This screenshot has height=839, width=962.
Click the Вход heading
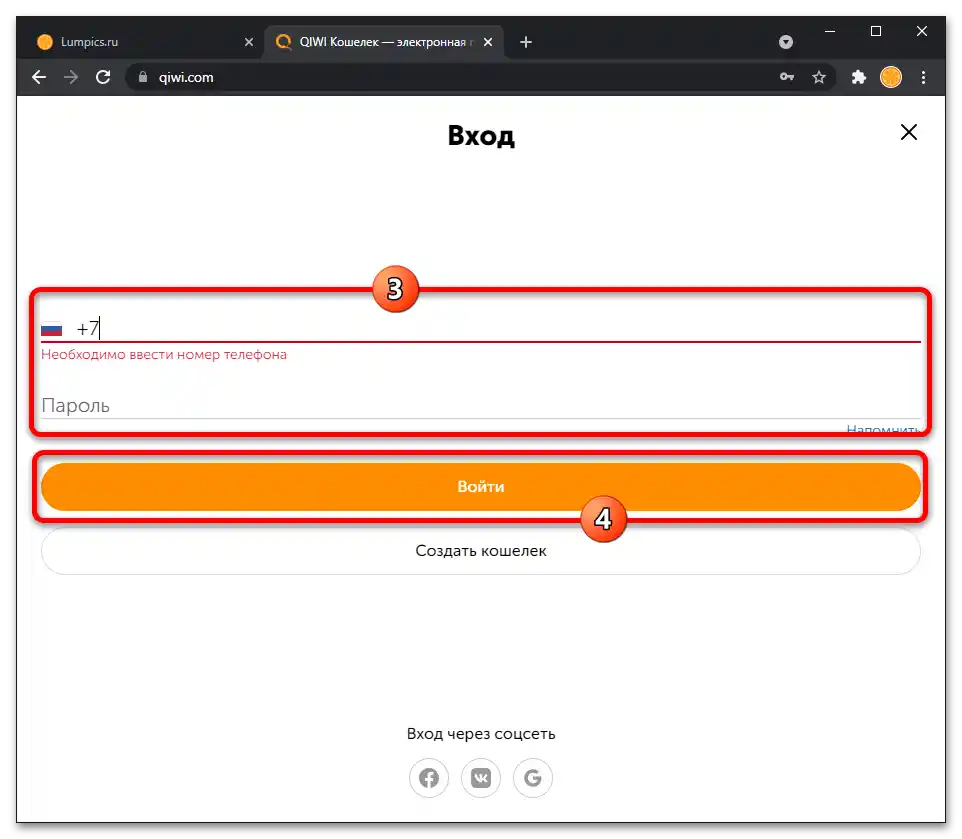pyautogui.click(x=481, y=136)
